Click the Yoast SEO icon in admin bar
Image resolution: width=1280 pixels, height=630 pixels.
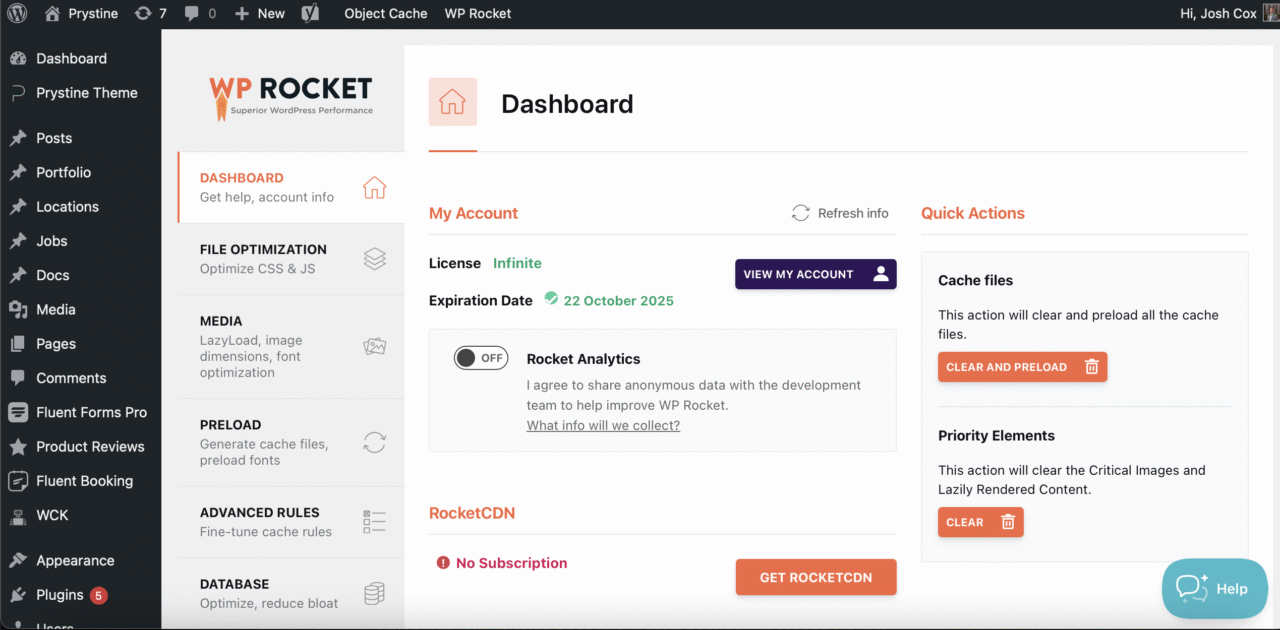pyautogui.click(x=311, y=14)
